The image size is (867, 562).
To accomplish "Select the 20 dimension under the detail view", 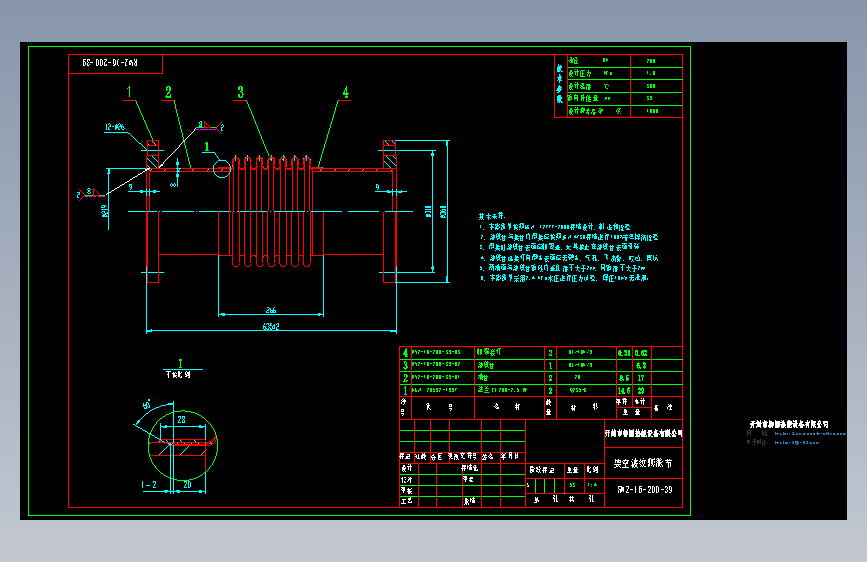I will 187,485.
